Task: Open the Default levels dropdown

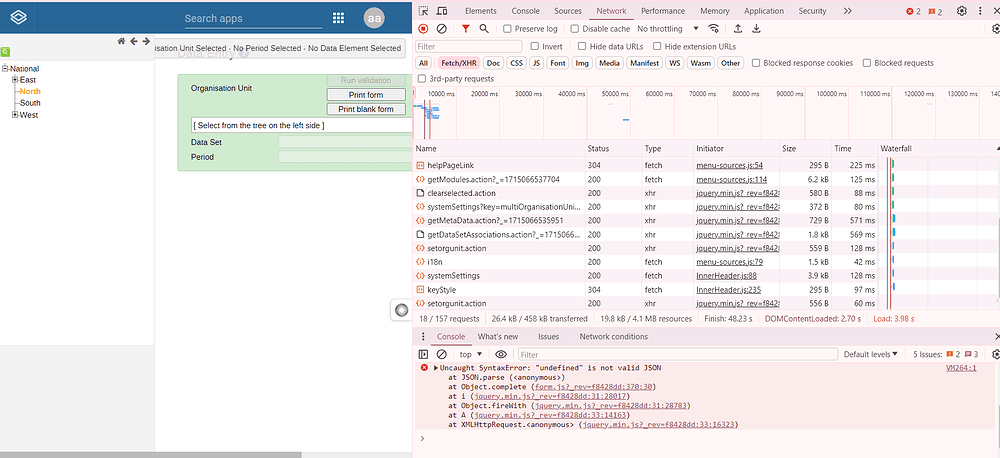Action: [871, 354]
